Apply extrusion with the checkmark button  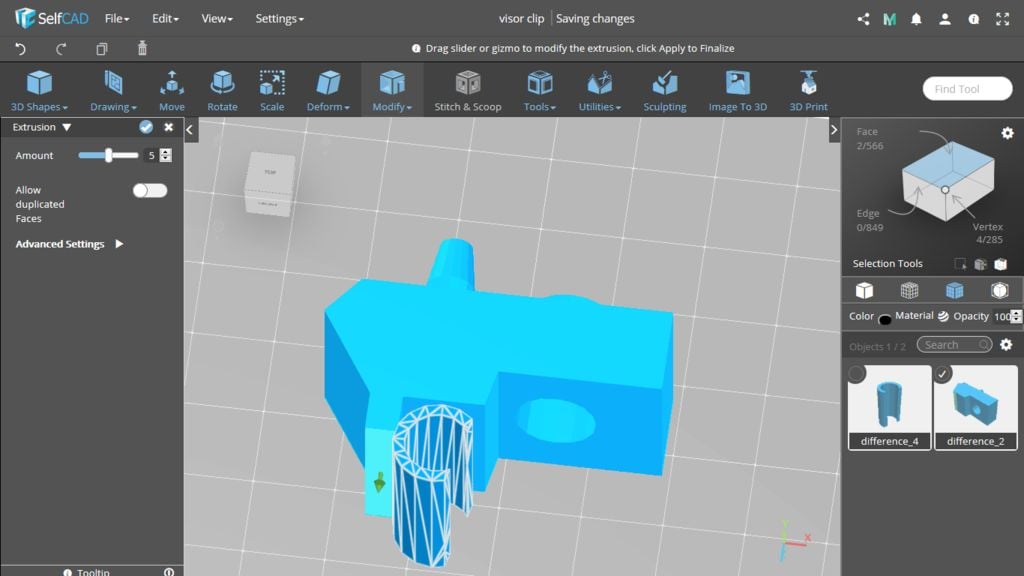[146, 127]
